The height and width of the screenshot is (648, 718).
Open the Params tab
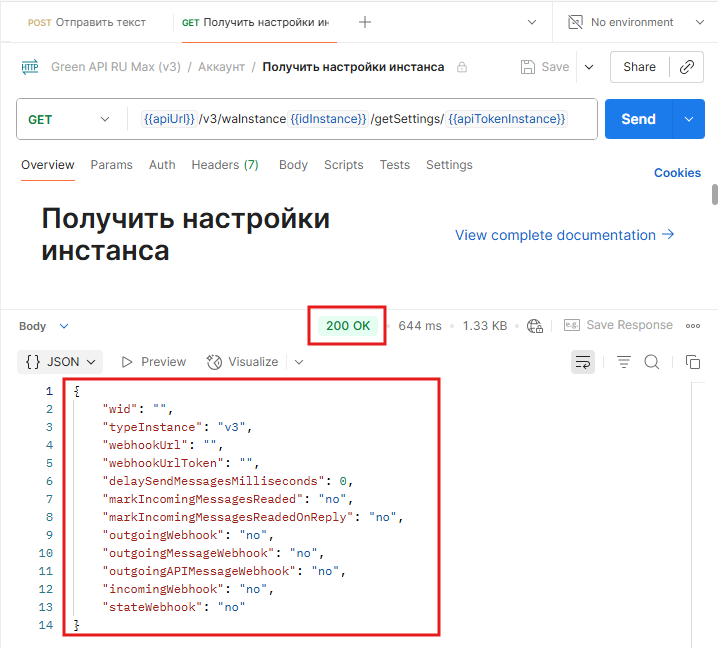click(x=111, y=165)
